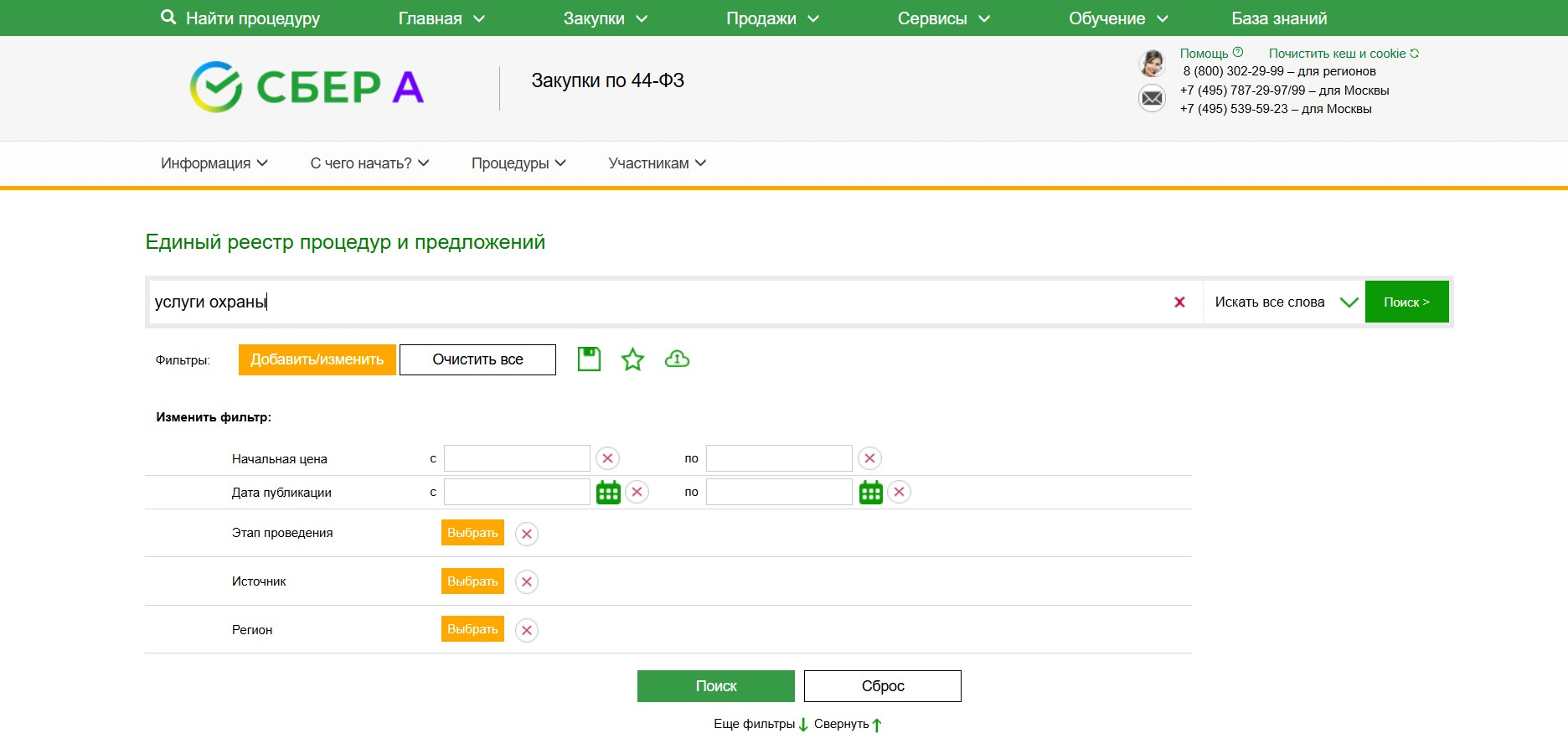Open the Закупки top menu

pyautogui.click(x=605, y=18)
